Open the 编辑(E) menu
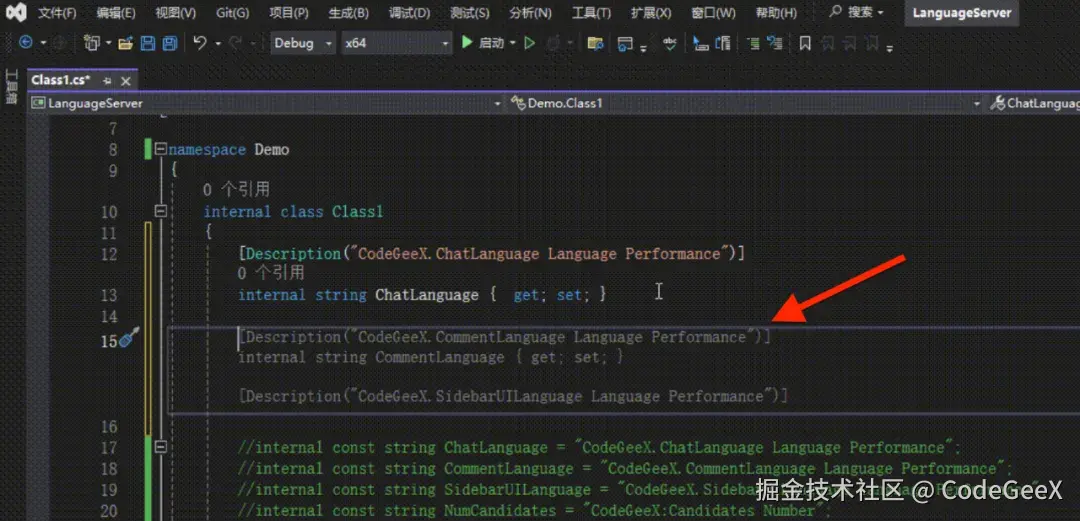 click(116, 12)
